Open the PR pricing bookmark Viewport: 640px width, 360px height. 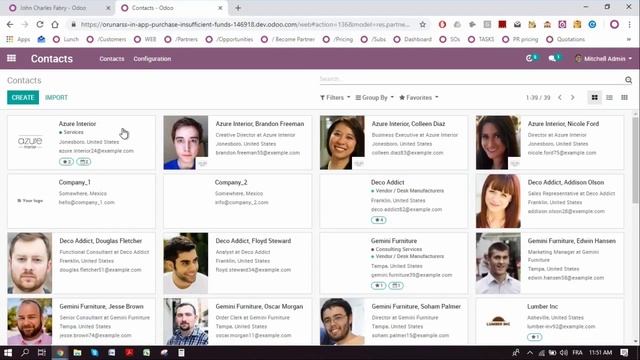tap(520, 40)
